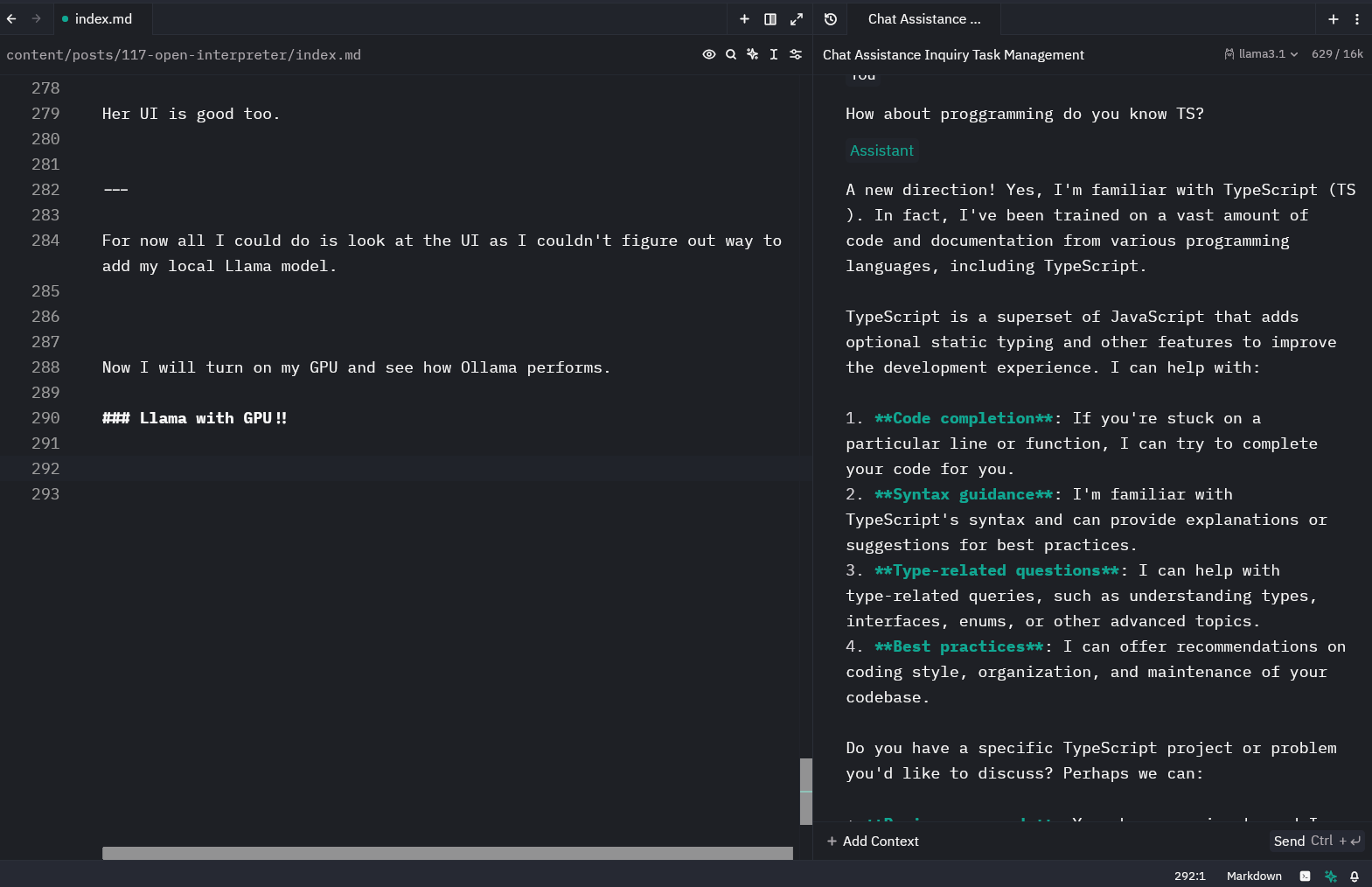Split the editor pane

pos(770,18)
